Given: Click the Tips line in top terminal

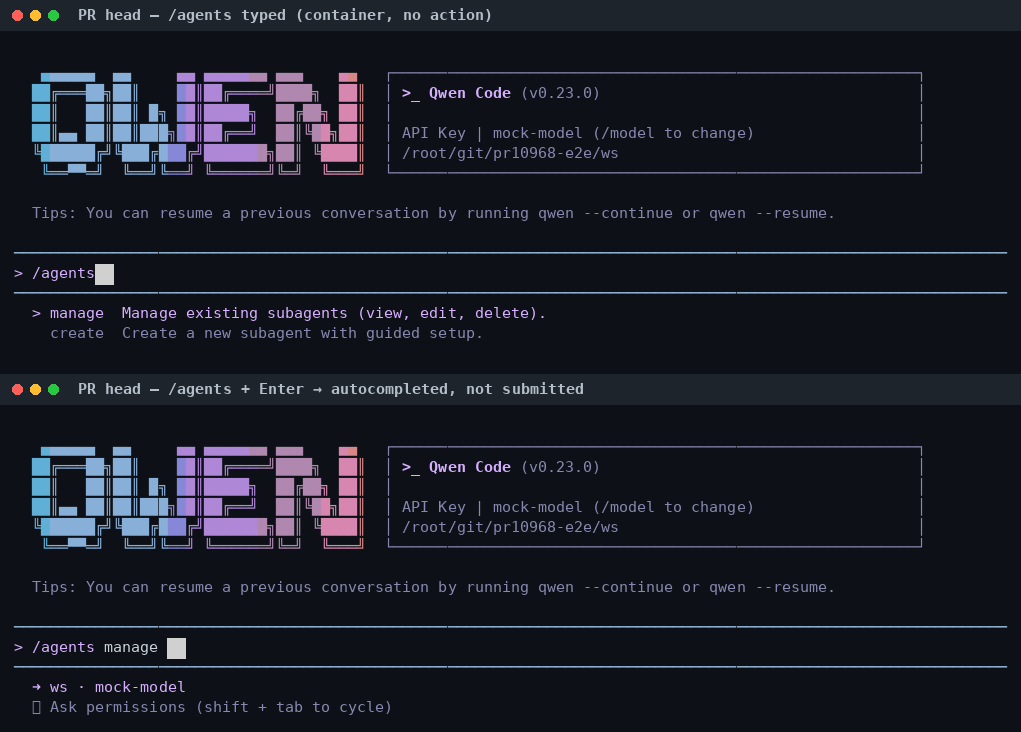Looking at the screenshot, I should pos(433,214).
